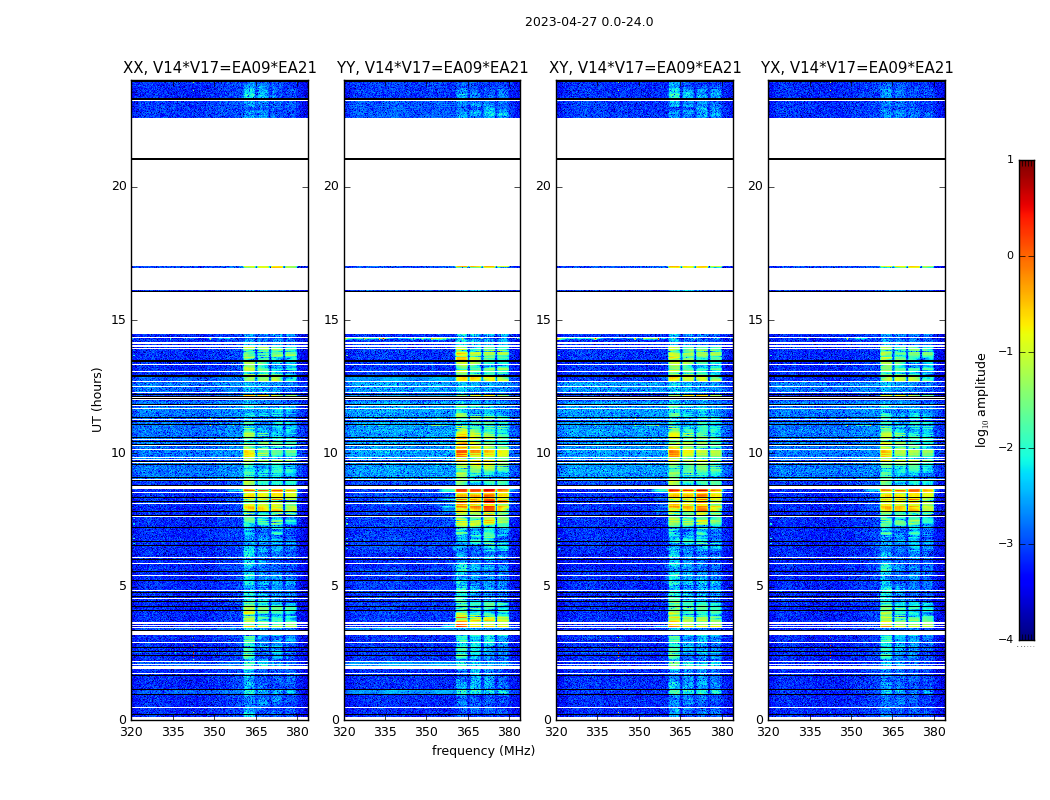This screenshot has width=1050, height=800.
Task: Click the YX polarization panel title
Action: 857,68
